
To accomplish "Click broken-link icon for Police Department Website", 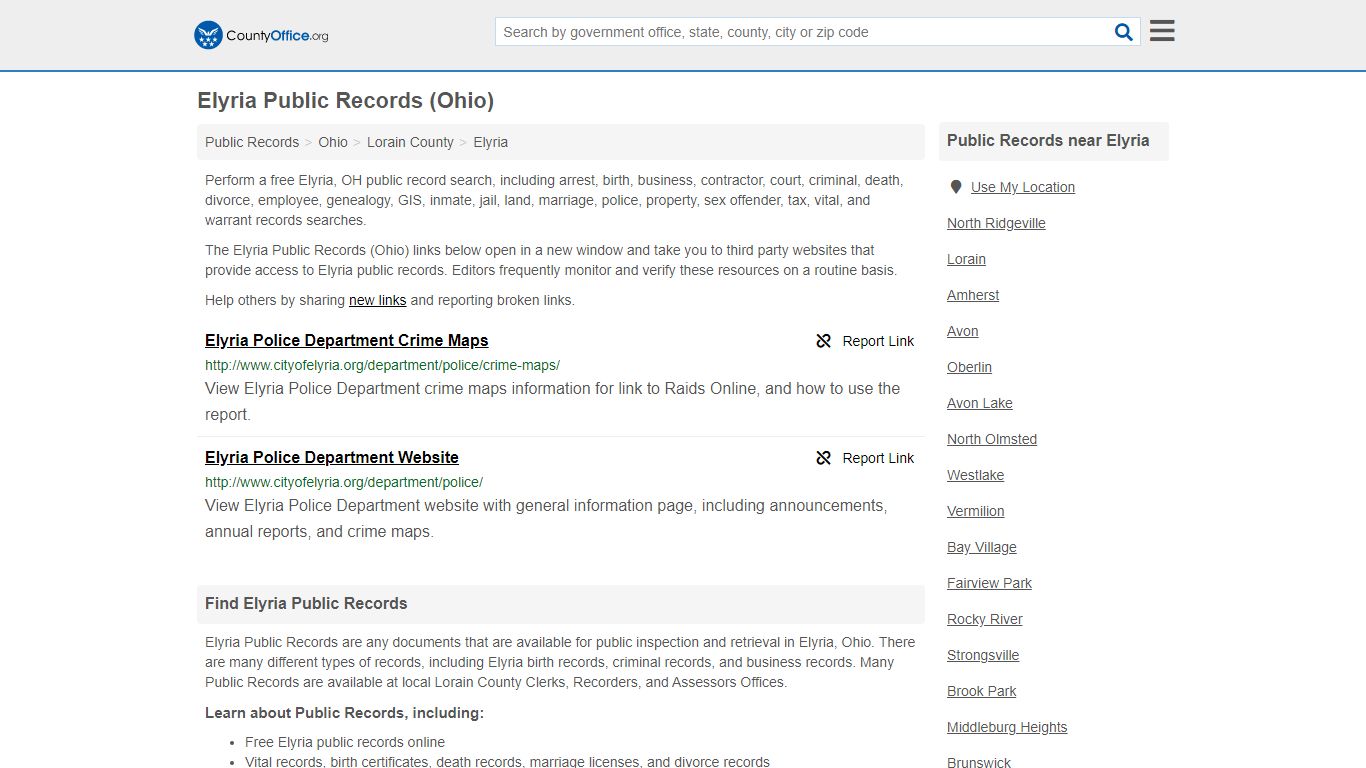I will point(824,458).
